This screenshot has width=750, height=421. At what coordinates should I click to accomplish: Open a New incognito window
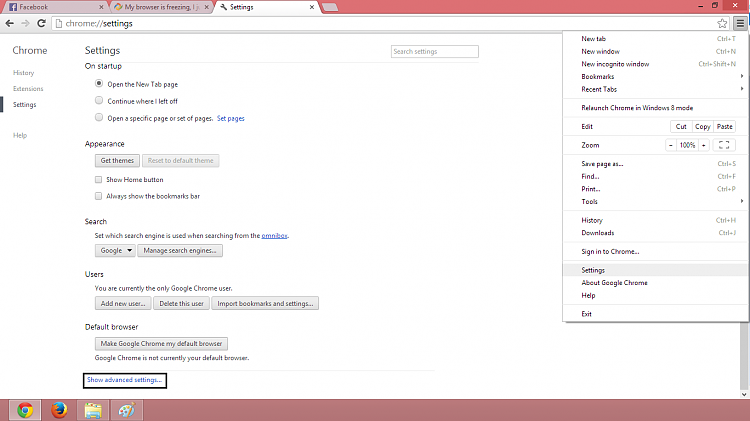pyautogui.click(x=656, y=64)
